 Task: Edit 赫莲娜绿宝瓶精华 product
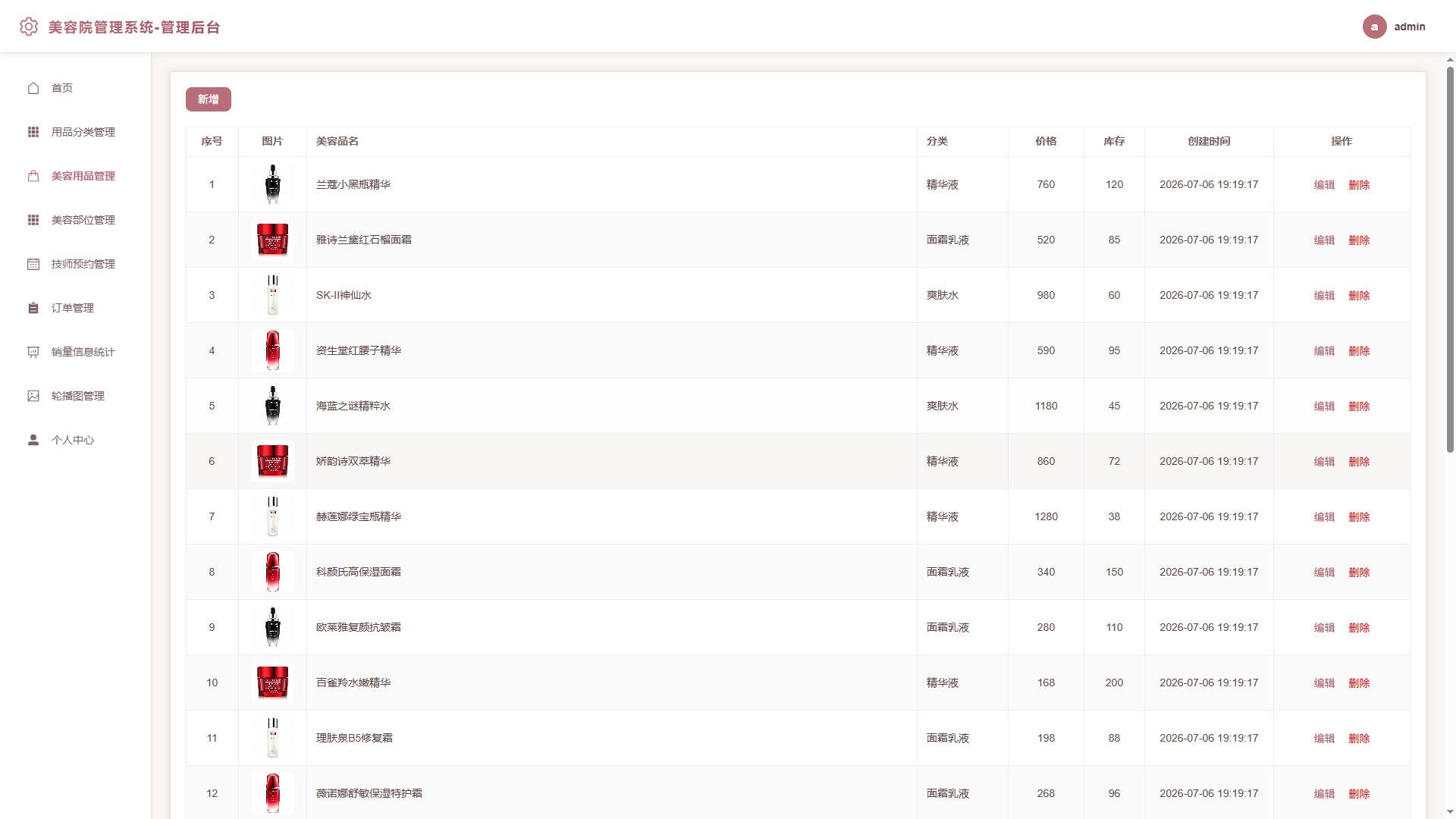(1324, 517)
